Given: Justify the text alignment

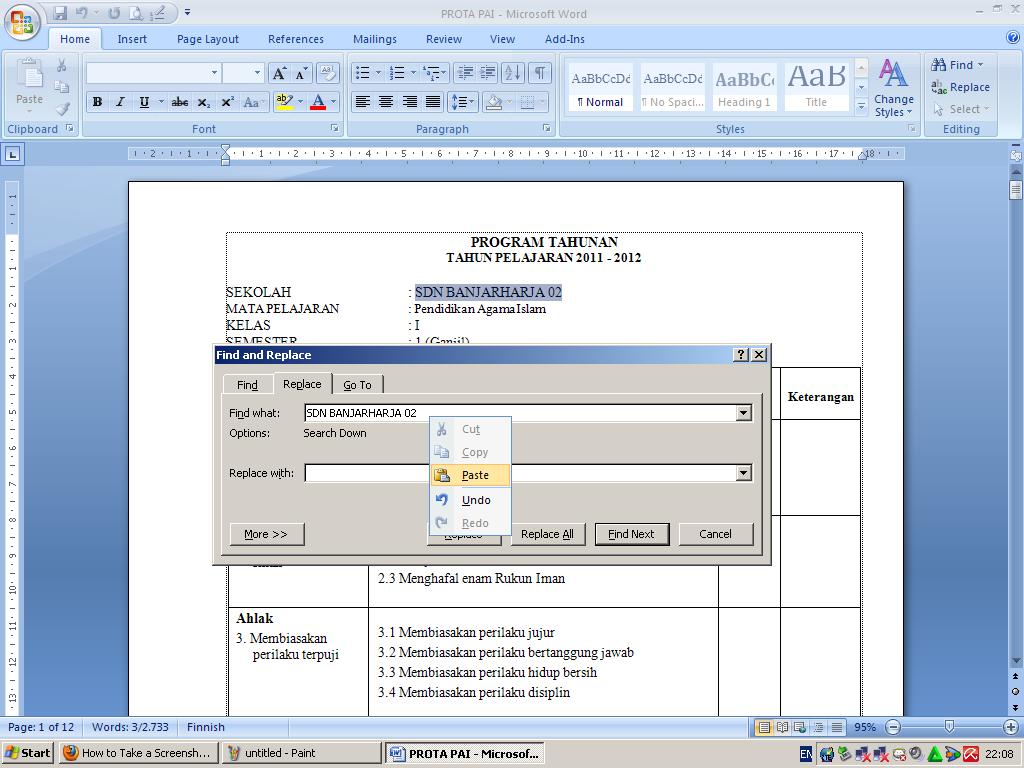Looking at the screenshot, I should click(x=433, y=103).
